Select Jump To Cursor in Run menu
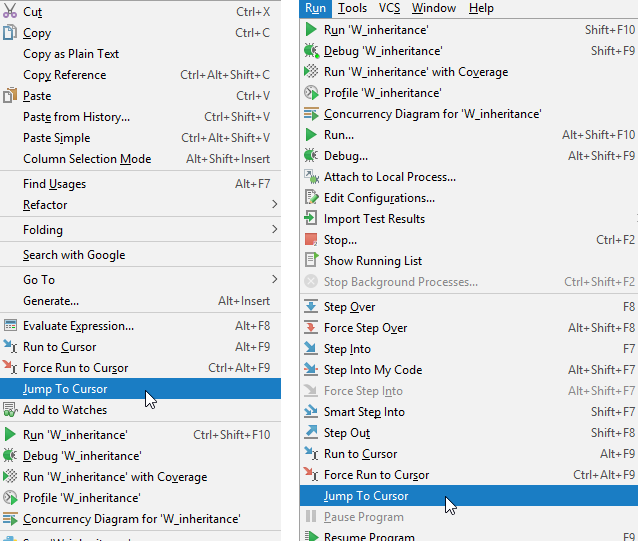The width and height of the screenshot is (638, 541). tap(469, 495)
